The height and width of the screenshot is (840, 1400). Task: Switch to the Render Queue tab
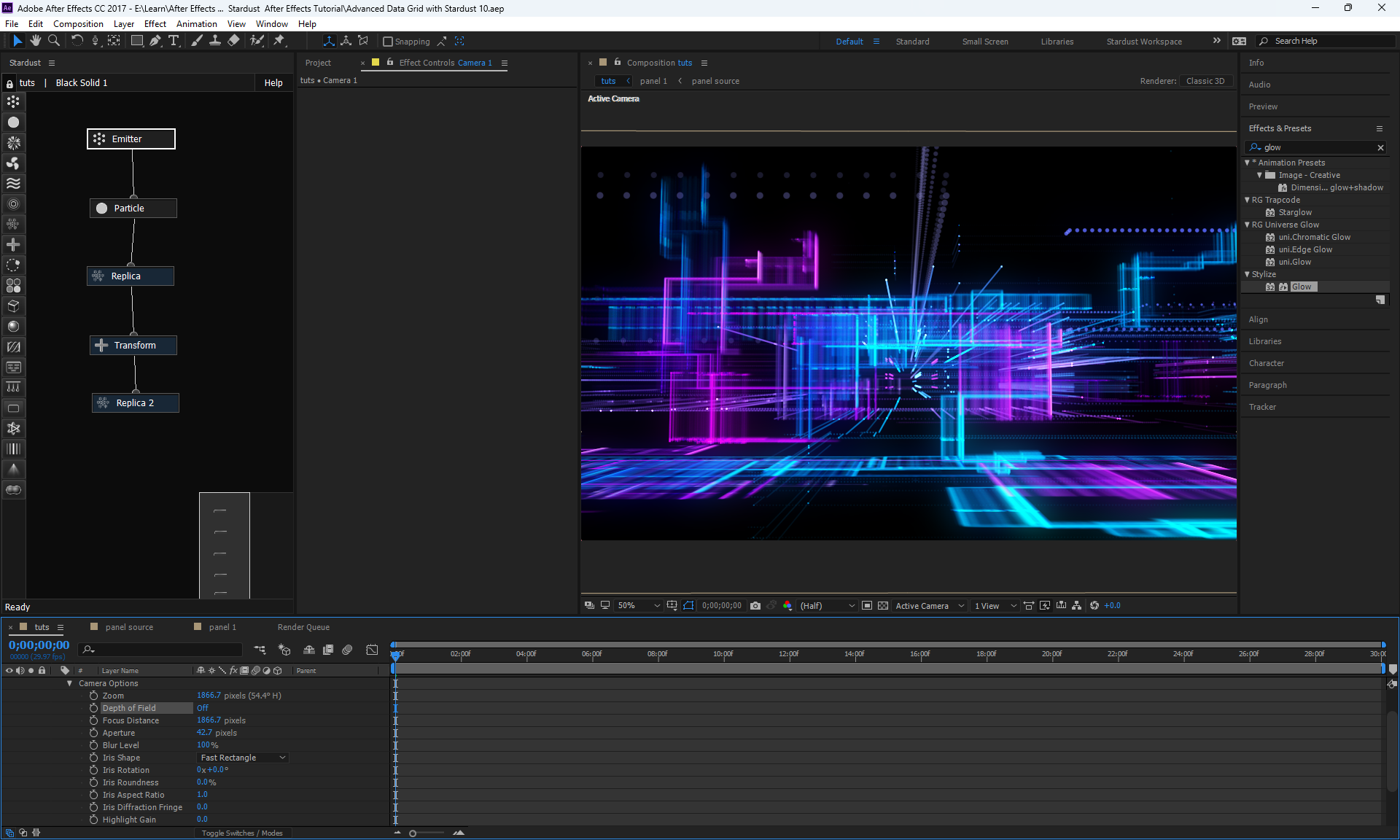pos(303,627)
